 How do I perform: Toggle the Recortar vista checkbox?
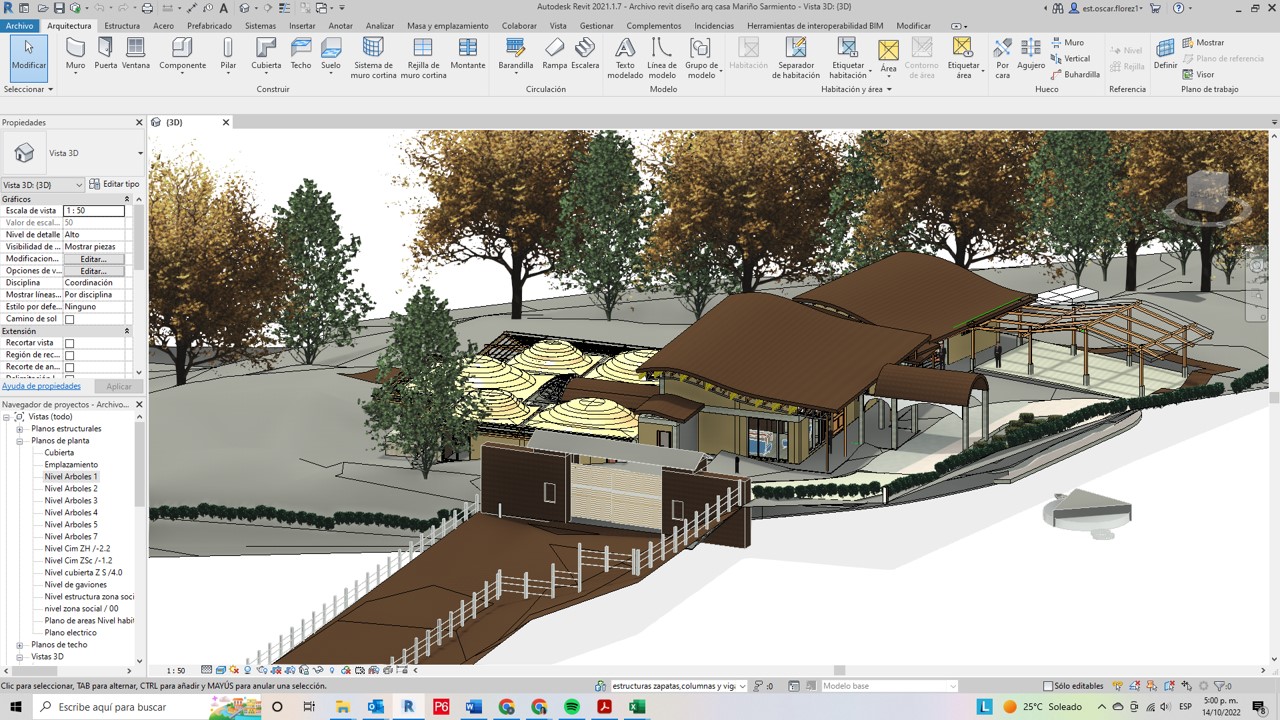69,344
